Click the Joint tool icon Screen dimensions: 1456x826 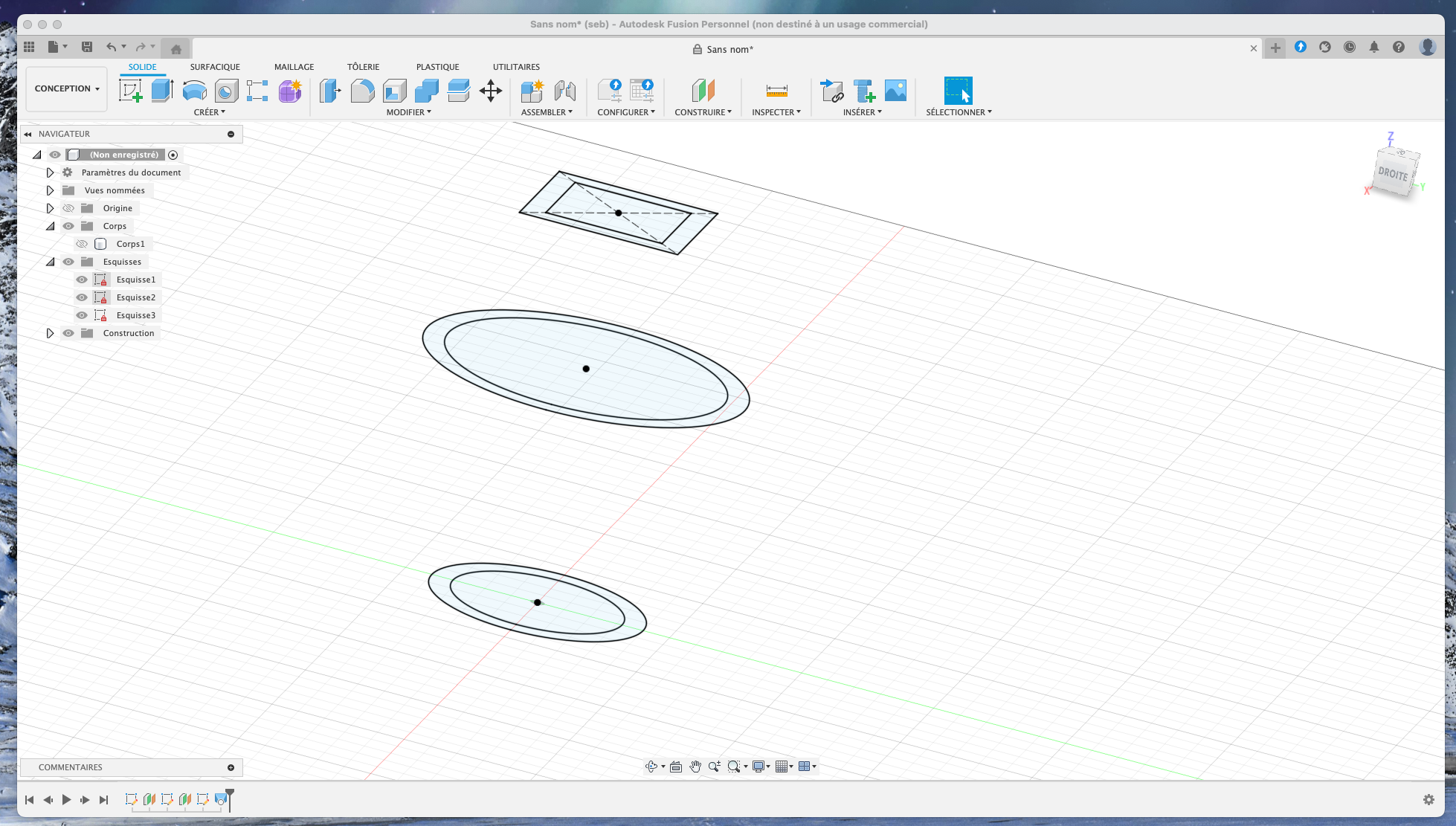click(x=564, y=91)
